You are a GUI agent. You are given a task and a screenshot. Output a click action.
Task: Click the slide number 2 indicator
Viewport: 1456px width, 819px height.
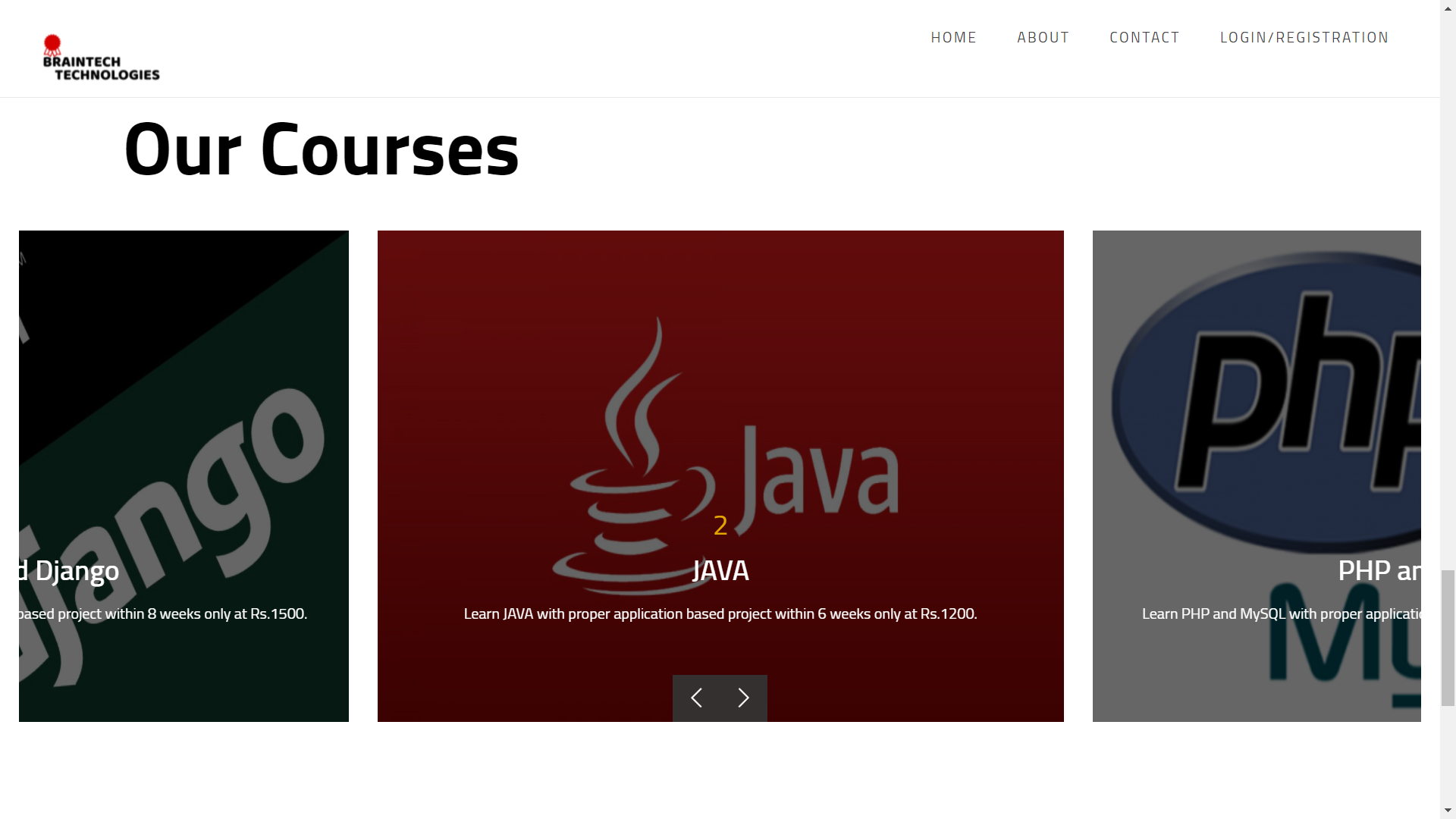[x=720, y=525]
